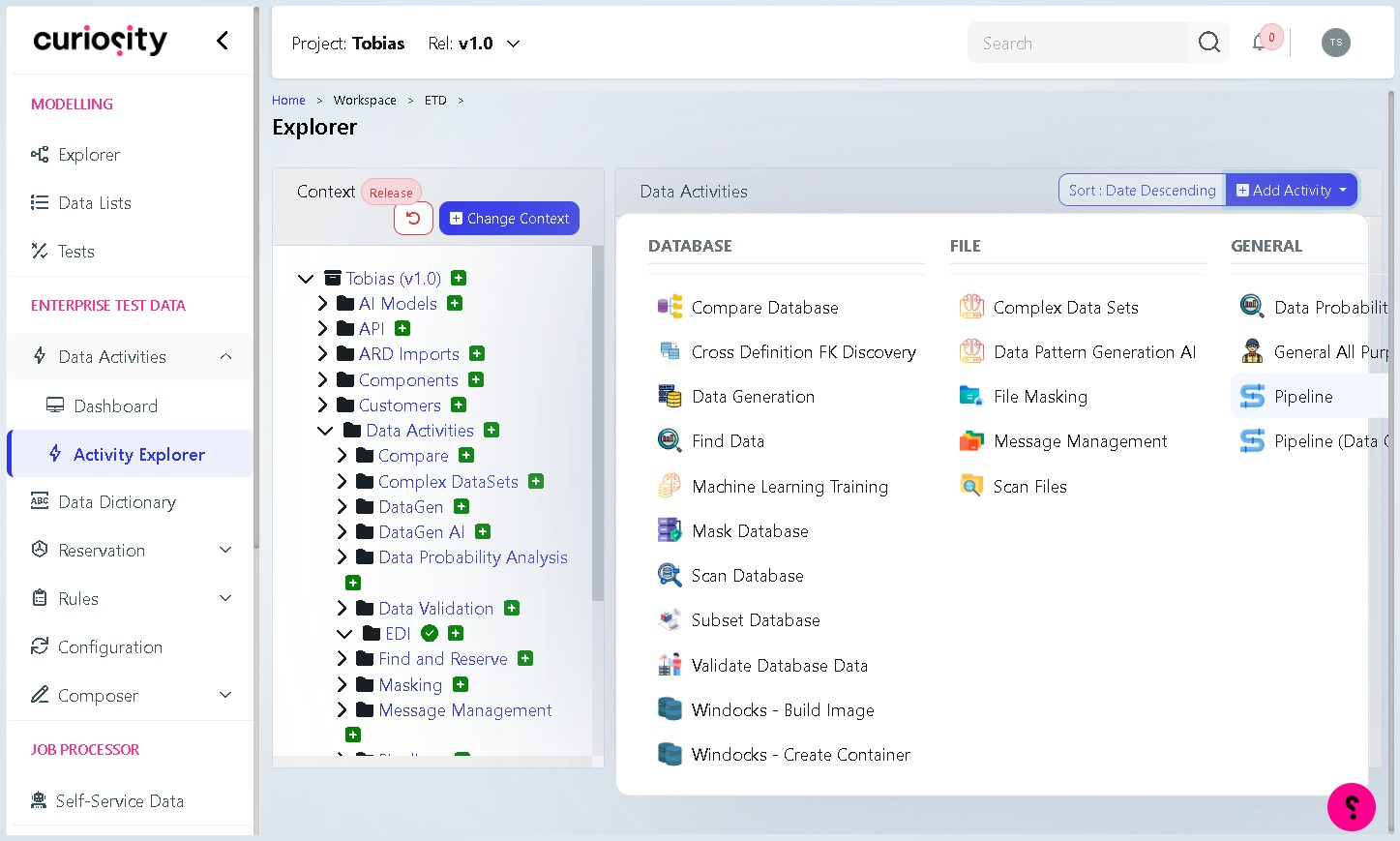Click Sort: Date Descending button
This screenshot has width=1400, height=841.
tap(1142, 191)
